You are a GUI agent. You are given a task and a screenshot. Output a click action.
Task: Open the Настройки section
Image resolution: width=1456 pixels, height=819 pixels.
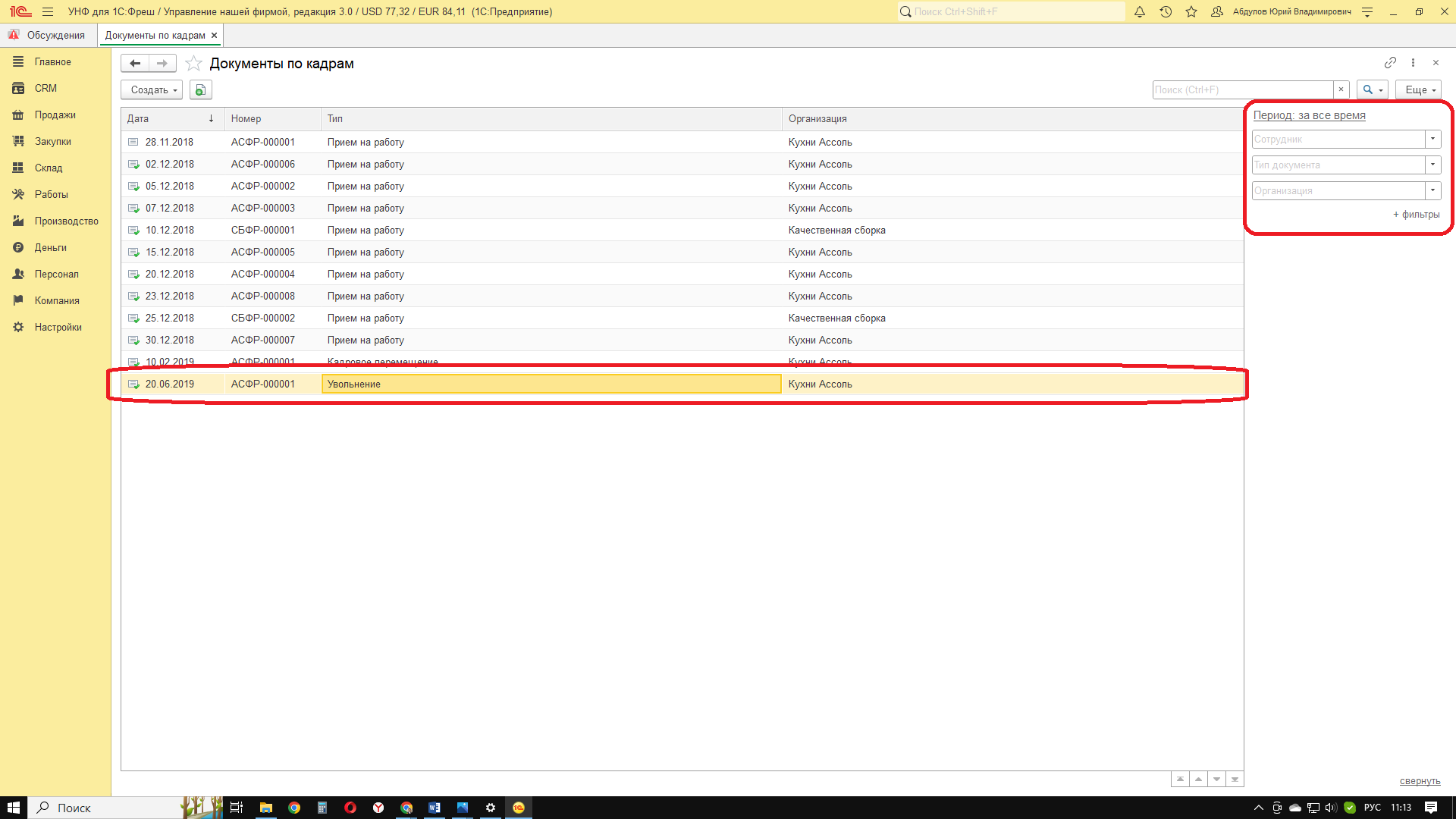(x=55, y=327)
